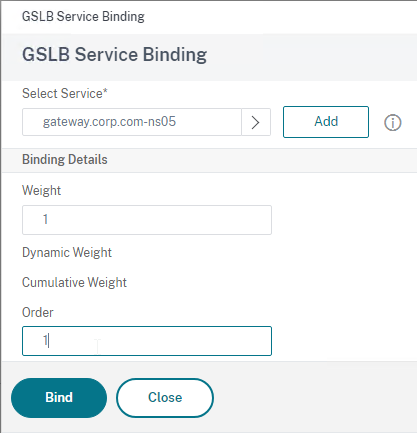Click inside the Order input field
The height and width of the screenshot is (433, 417).
147,341
